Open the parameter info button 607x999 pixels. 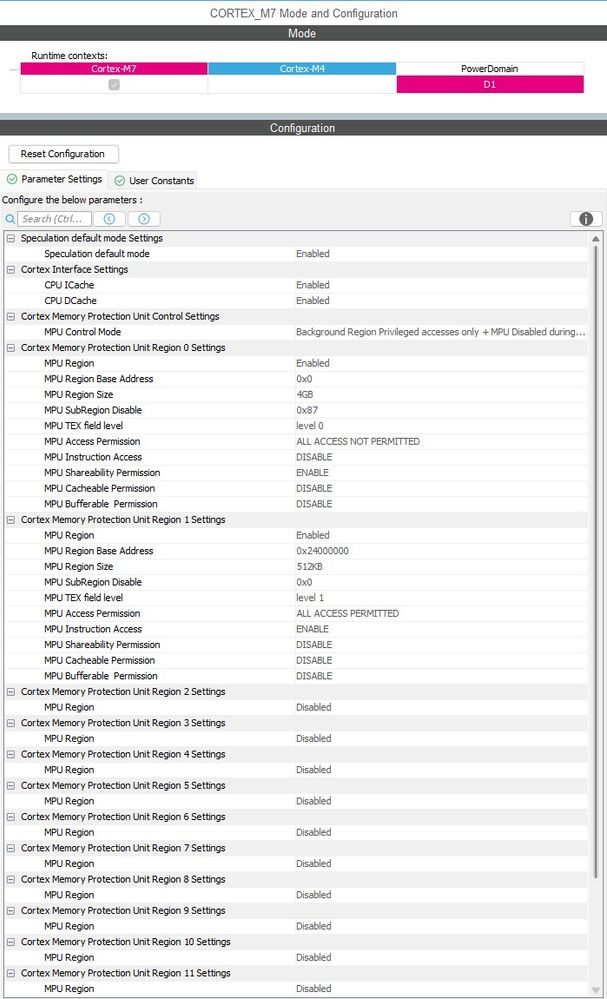tap(585, 218)
